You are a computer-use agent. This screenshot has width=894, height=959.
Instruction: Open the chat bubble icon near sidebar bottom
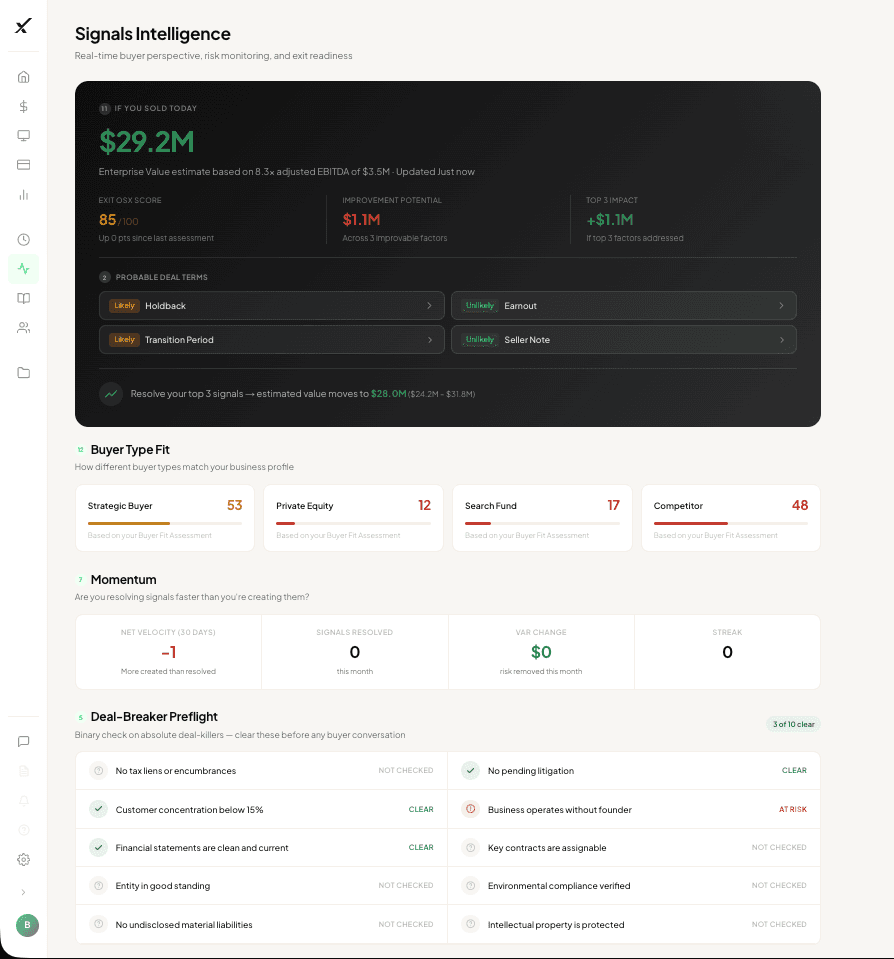[24, 741]
